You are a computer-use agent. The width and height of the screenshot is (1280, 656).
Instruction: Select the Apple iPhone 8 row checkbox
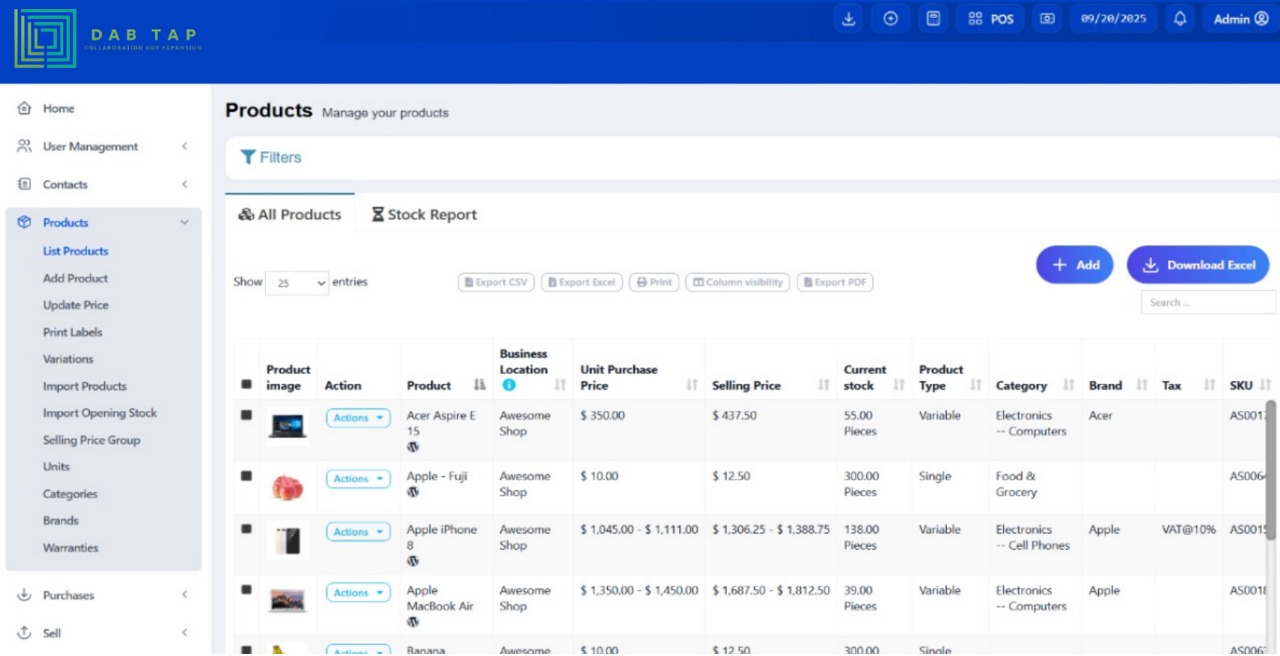[x=246, y=529]
